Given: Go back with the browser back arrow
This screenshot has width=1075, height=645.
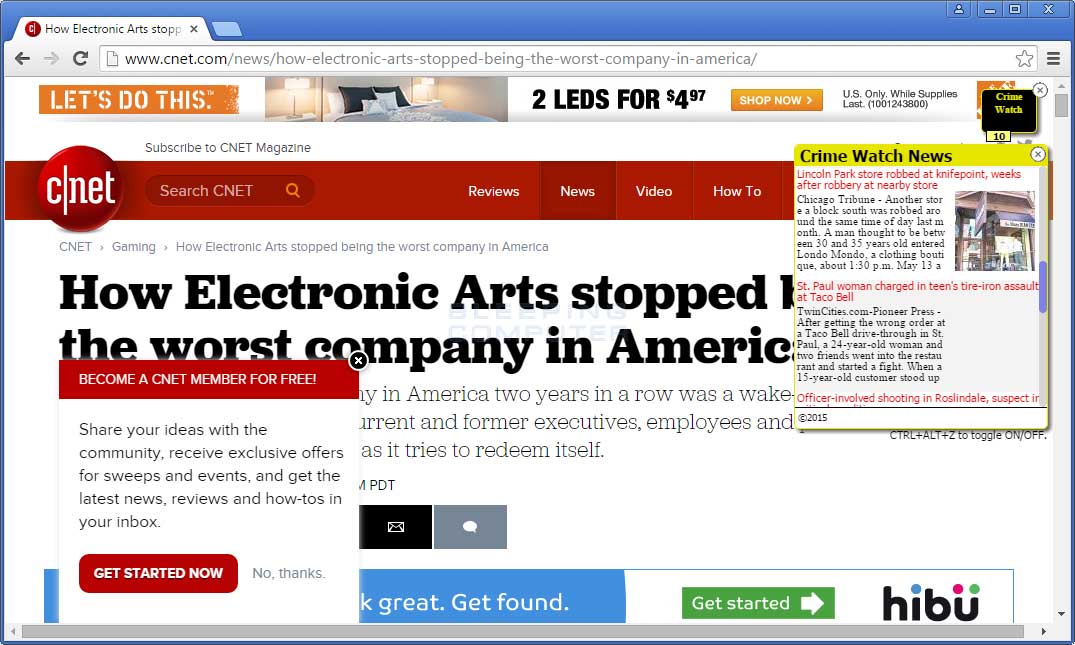Looking at the screenshot, I should (22, 58).
